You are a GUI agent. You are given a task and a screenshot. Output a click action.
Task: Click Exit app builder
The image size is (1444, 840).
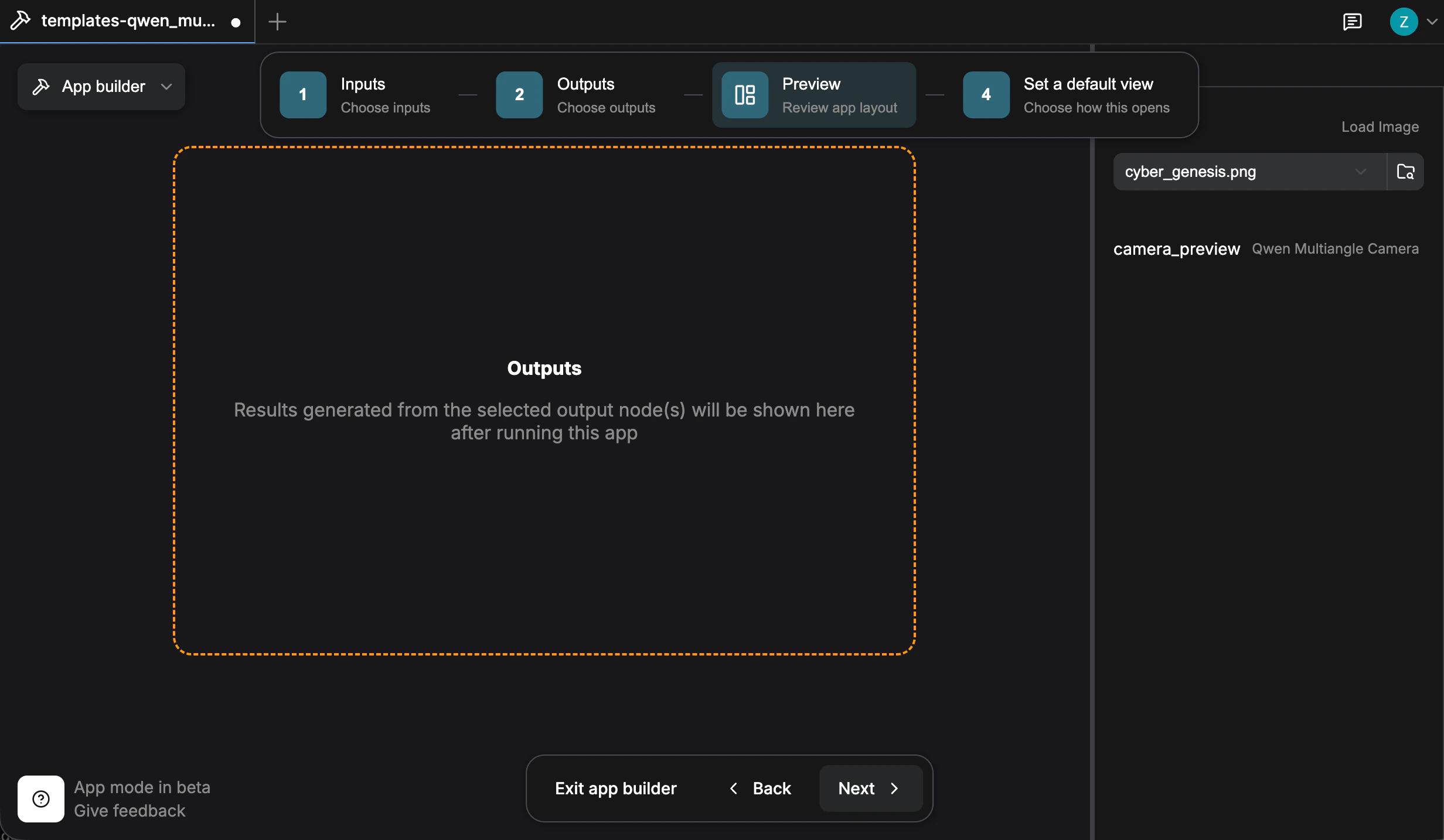(616, 788)
